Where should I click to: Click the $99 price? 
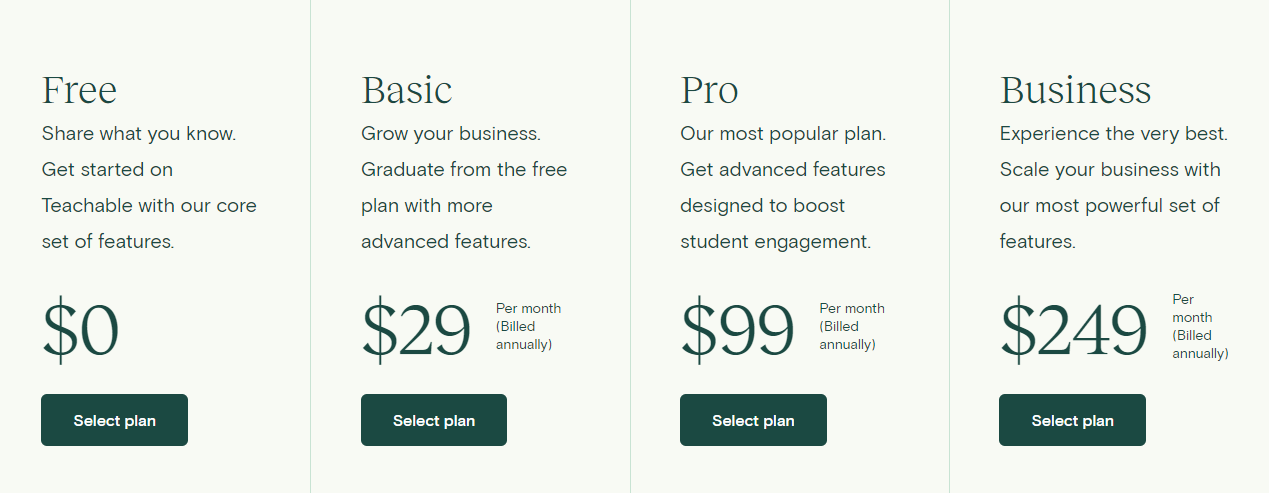(x=738, y=330)
